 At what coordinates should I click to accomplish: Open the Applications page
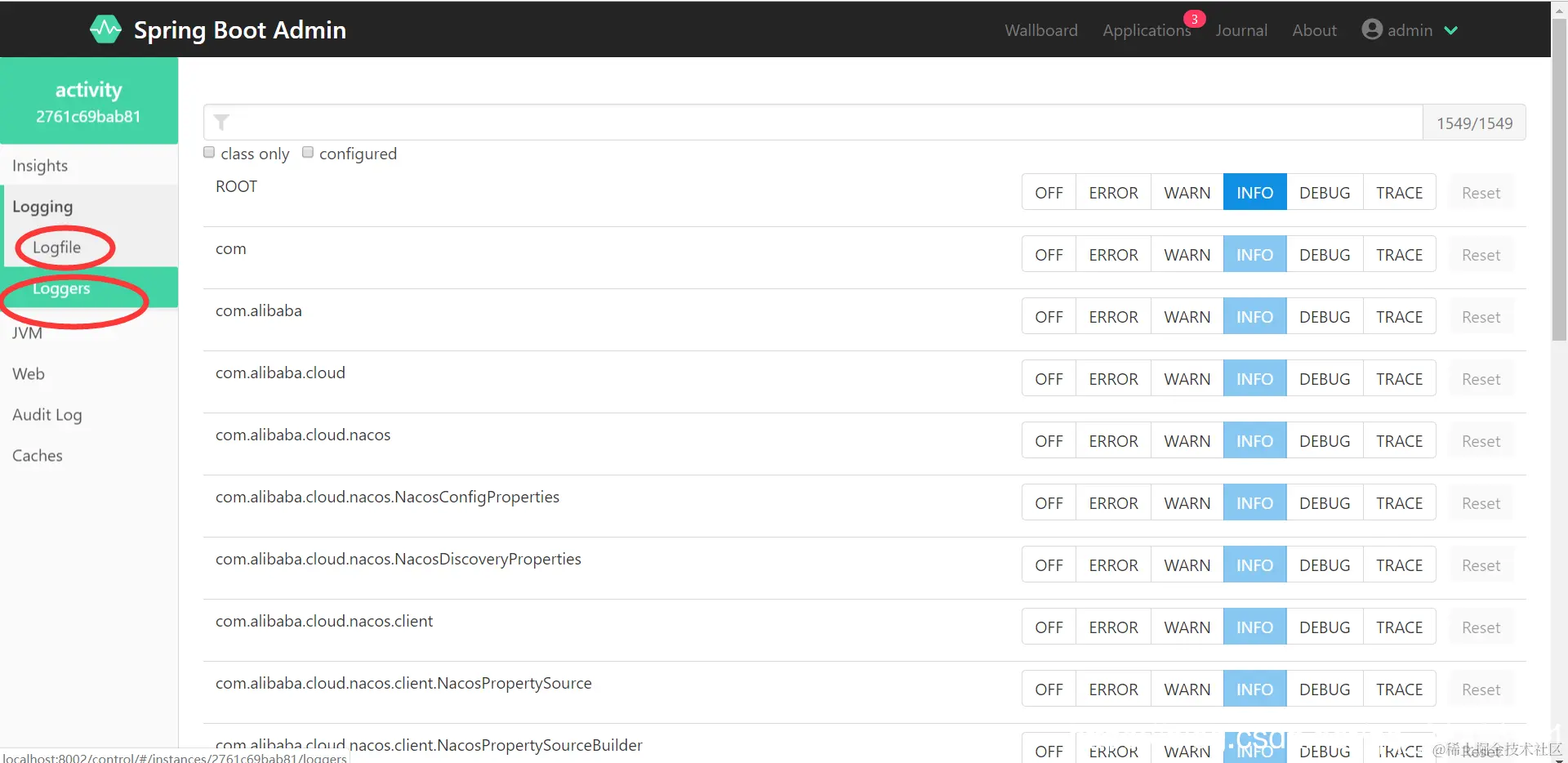click(x=1147, y=30)
